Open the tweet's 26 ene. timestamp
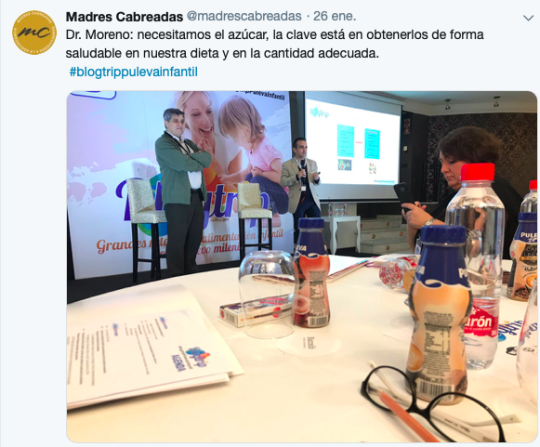Screen dimensions: 540x447 click(x=334, y=16)
